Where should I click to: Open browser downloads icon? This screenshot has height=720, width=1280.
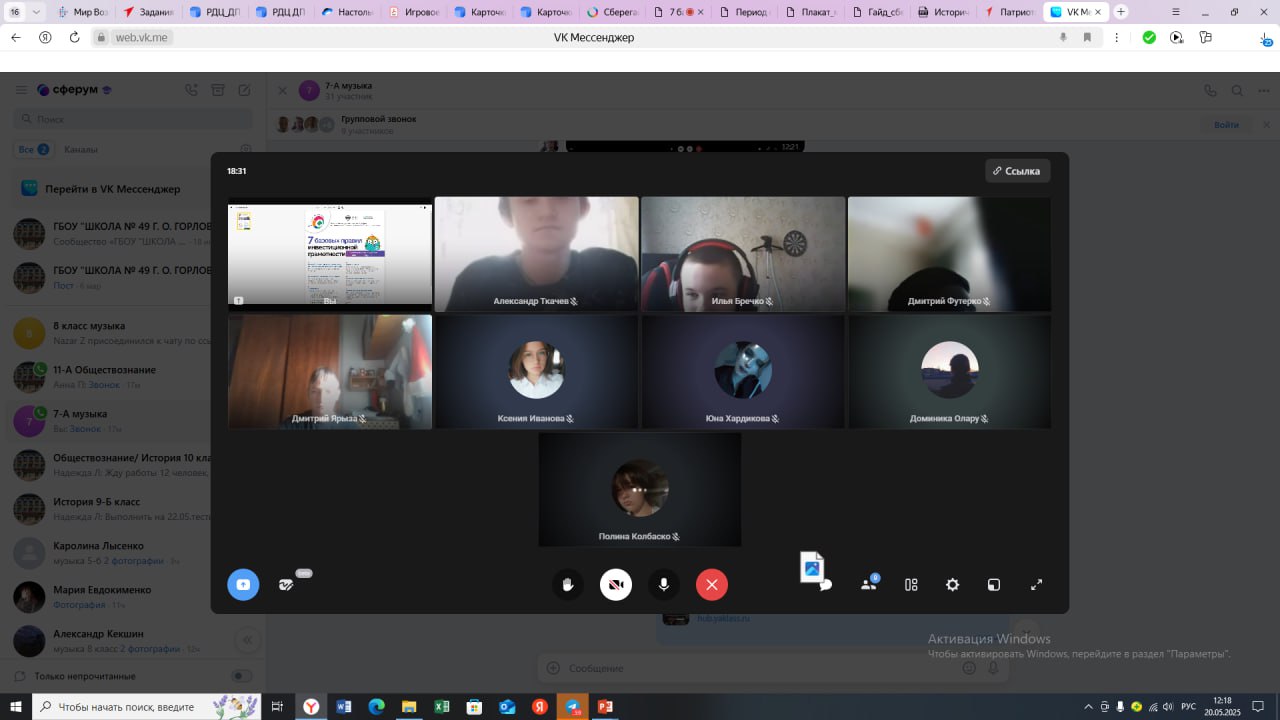pyautogui.click(x=1265, y=37)
